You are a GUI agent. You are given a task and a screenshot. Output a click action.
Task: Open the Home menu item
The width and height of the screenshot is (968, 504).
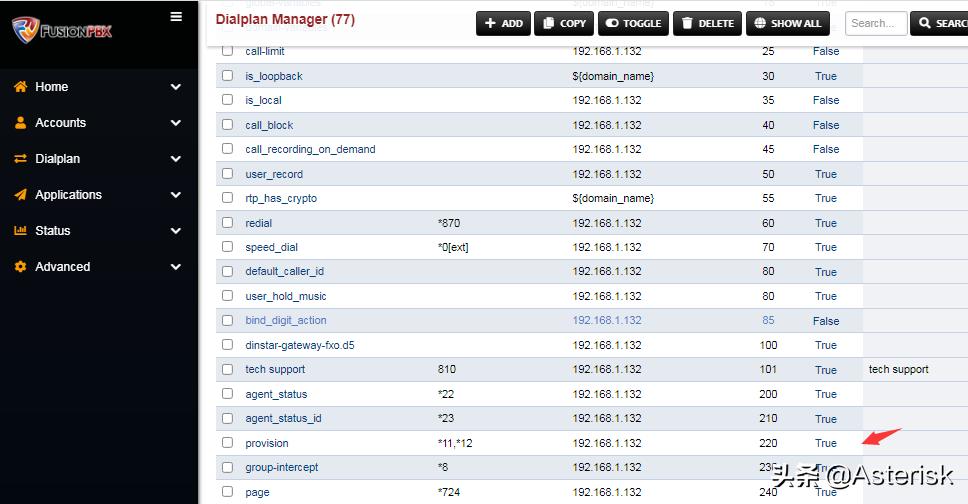coord(51,86)
